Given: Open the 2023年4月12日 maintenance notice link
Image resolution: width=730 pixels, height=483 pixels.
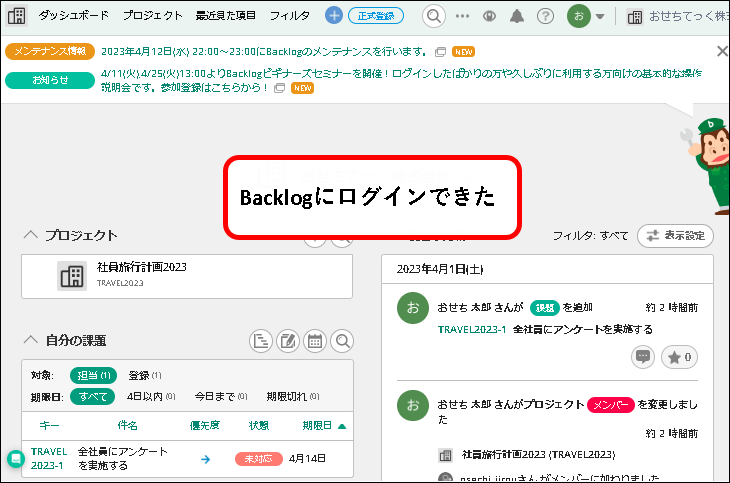Looking at the screenshot, I should coord(264,51).
